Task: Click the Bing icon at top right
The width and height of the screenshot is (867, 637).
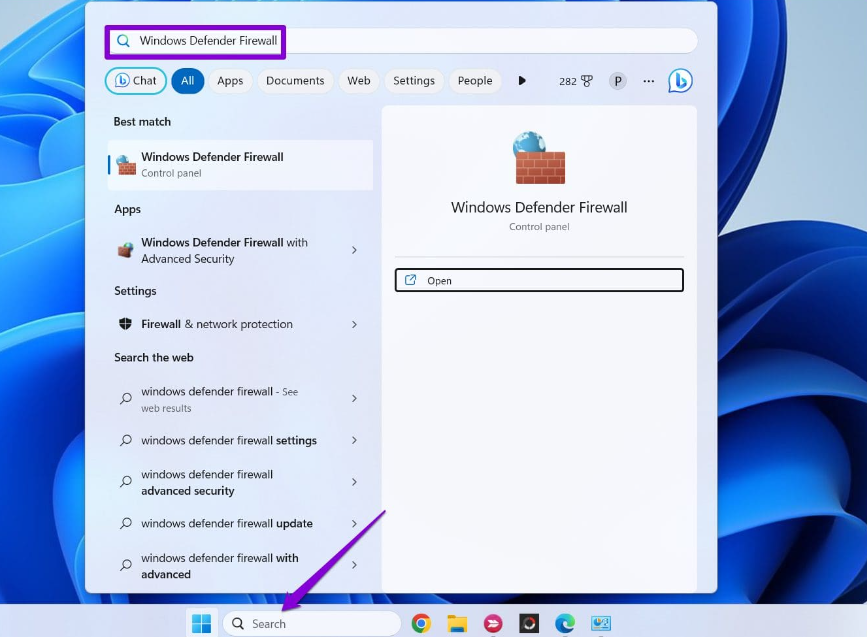Action: click(x=680, y=81)
